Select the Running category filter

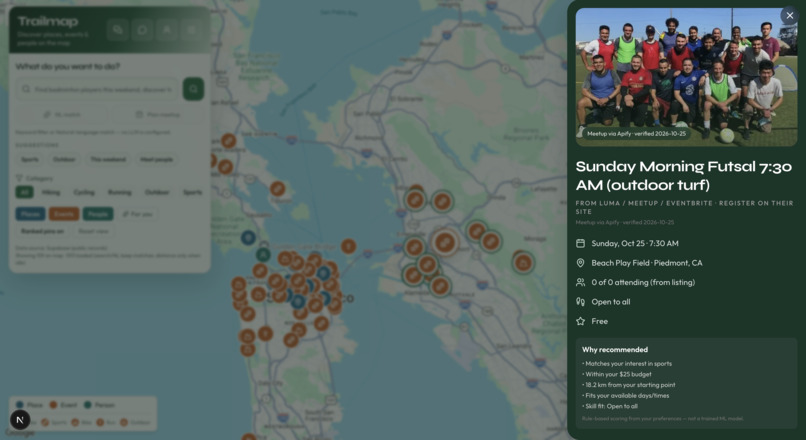click(120, 192)
